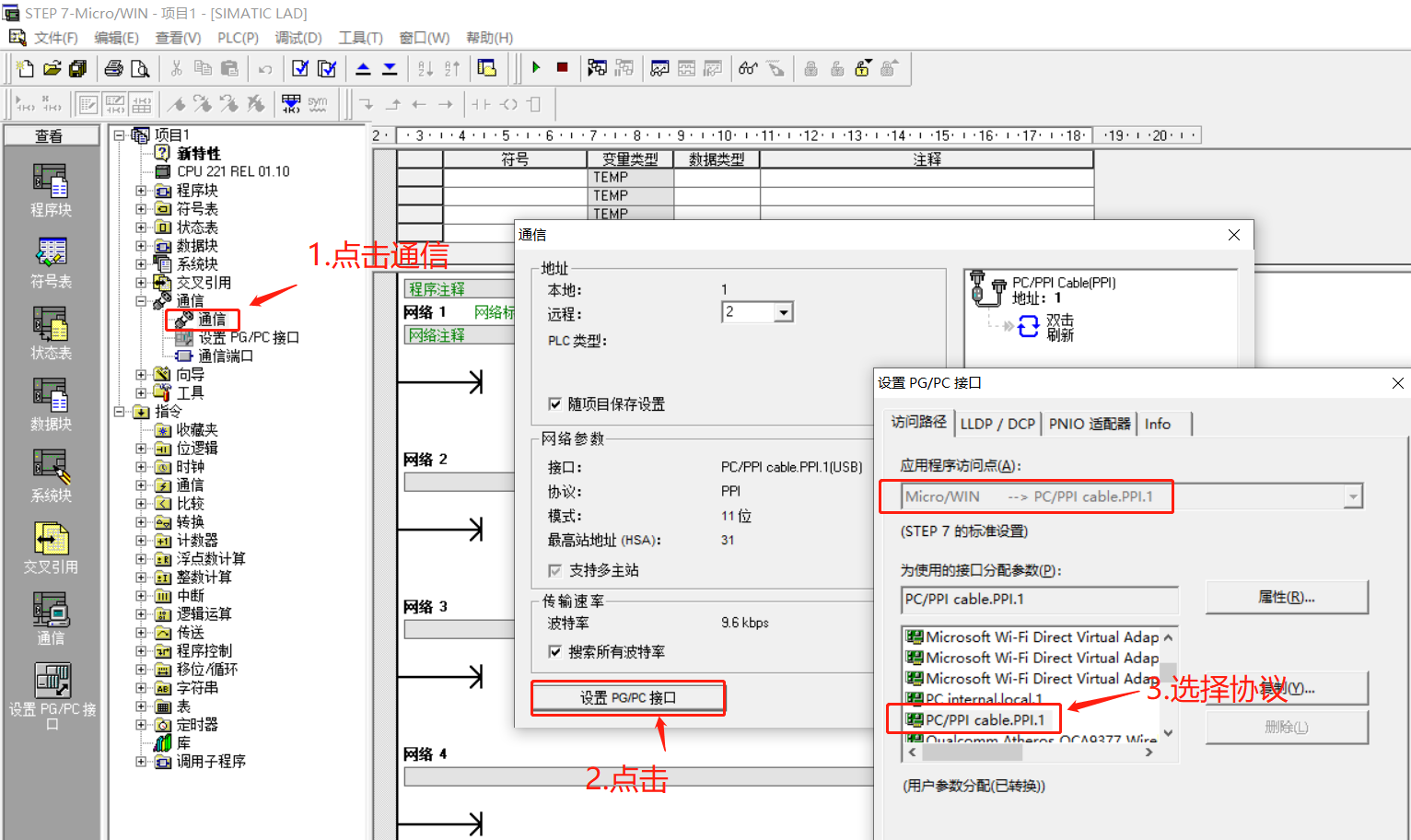This screenshot has height=840, width=1411.
Task: Download to PLC with the blue down arrow
Action: (x=390, y=68)
